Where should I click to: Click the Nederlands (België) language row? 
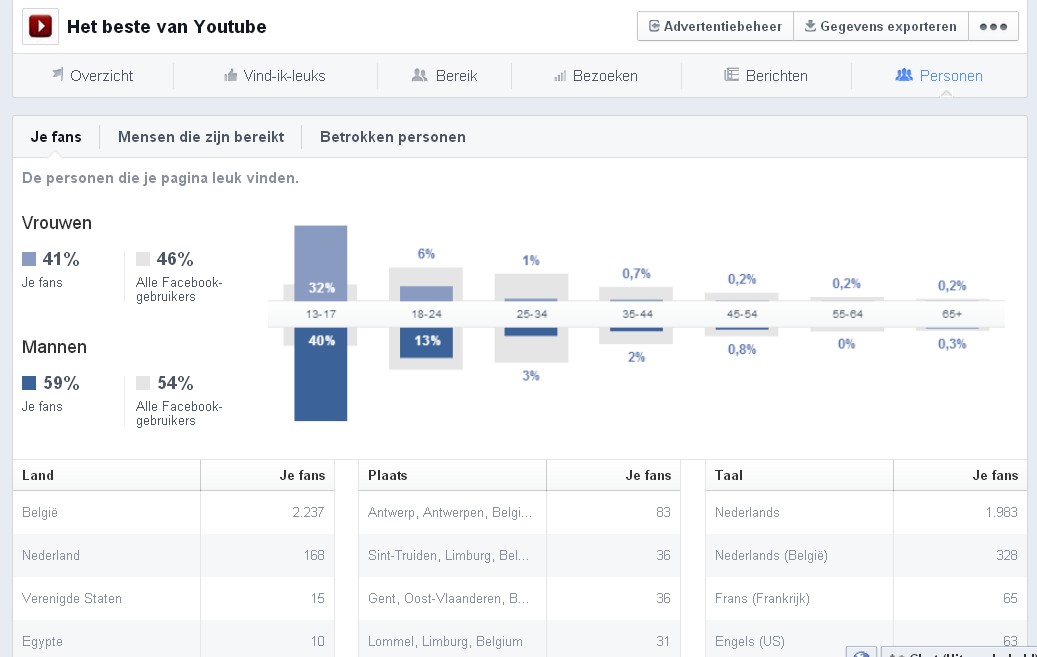click(x=866, y=555)
